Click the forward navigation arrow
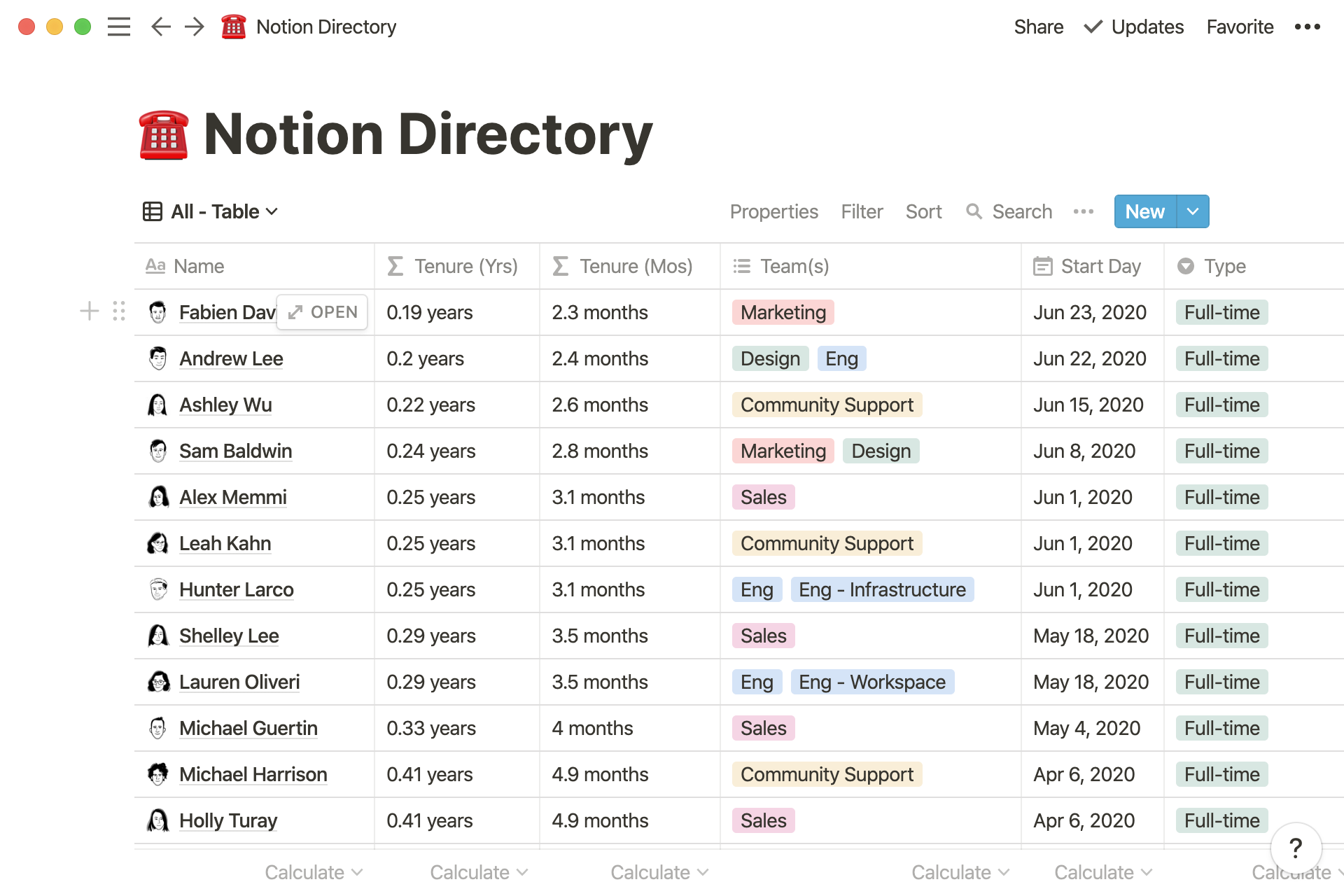Viewport: 1344px width, 896px height. 194,27
